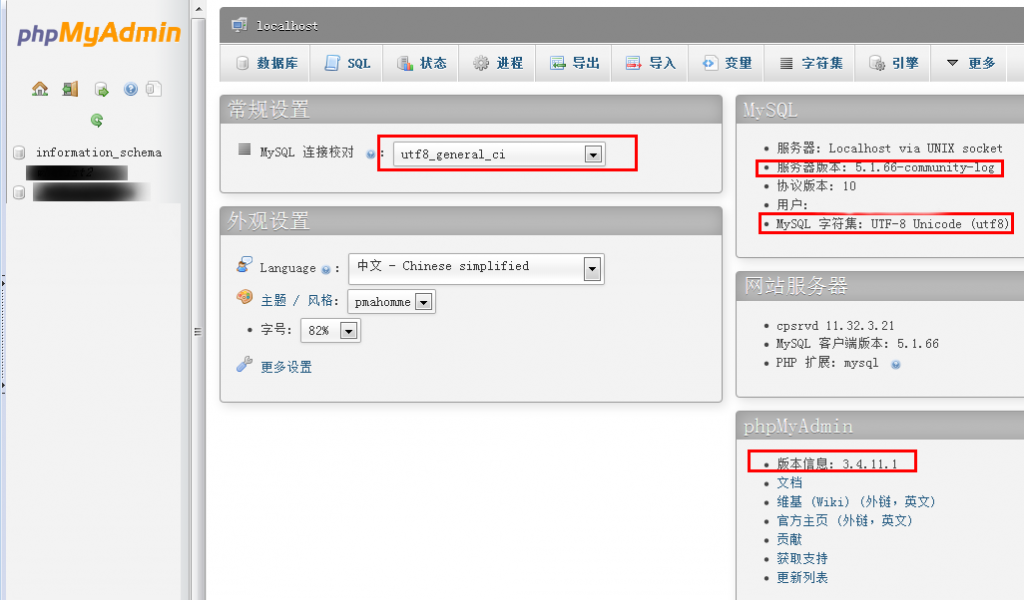Open the 82% font size dropdown

(x=330, y=330)
